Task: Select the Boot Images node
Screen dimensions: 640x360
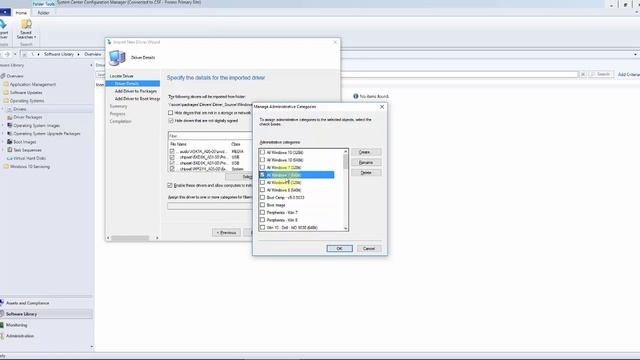Action: [24, 142]
